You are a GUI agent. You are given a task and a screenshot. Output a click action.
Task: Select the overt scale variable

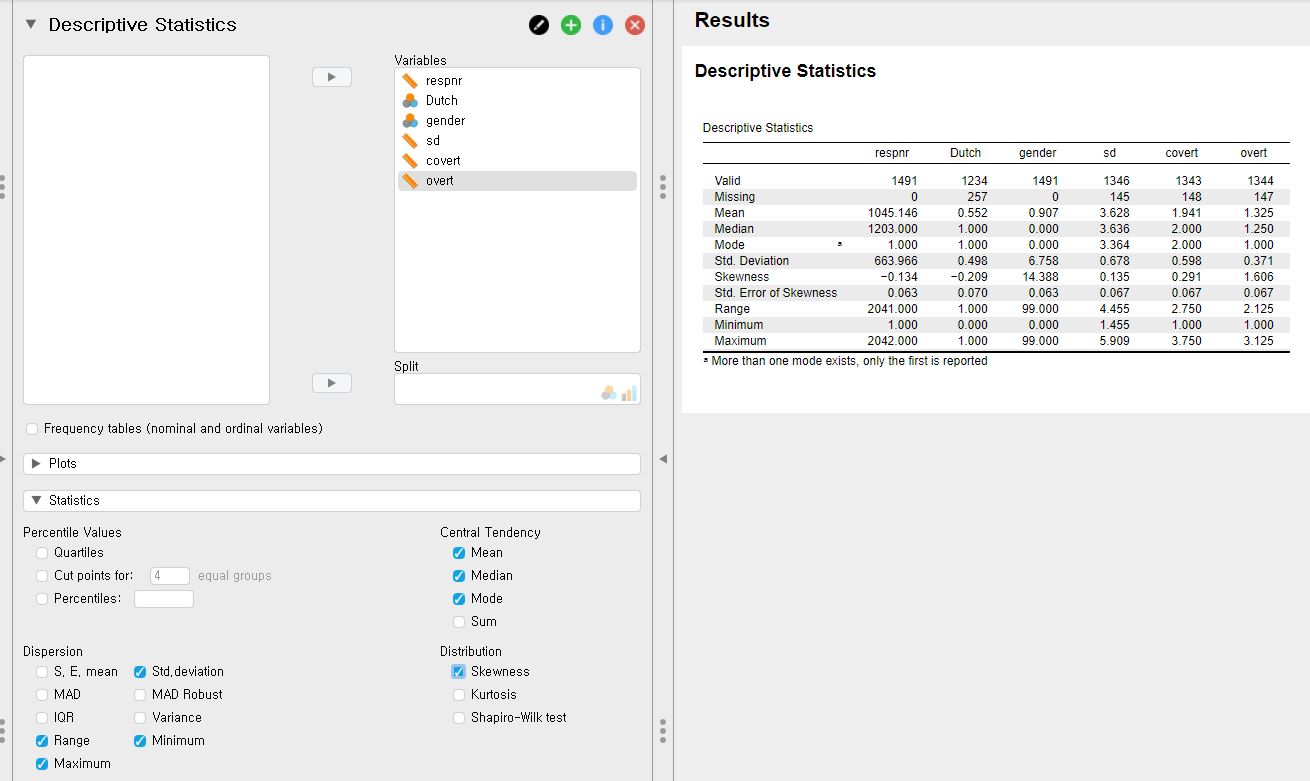coord(439,181)
